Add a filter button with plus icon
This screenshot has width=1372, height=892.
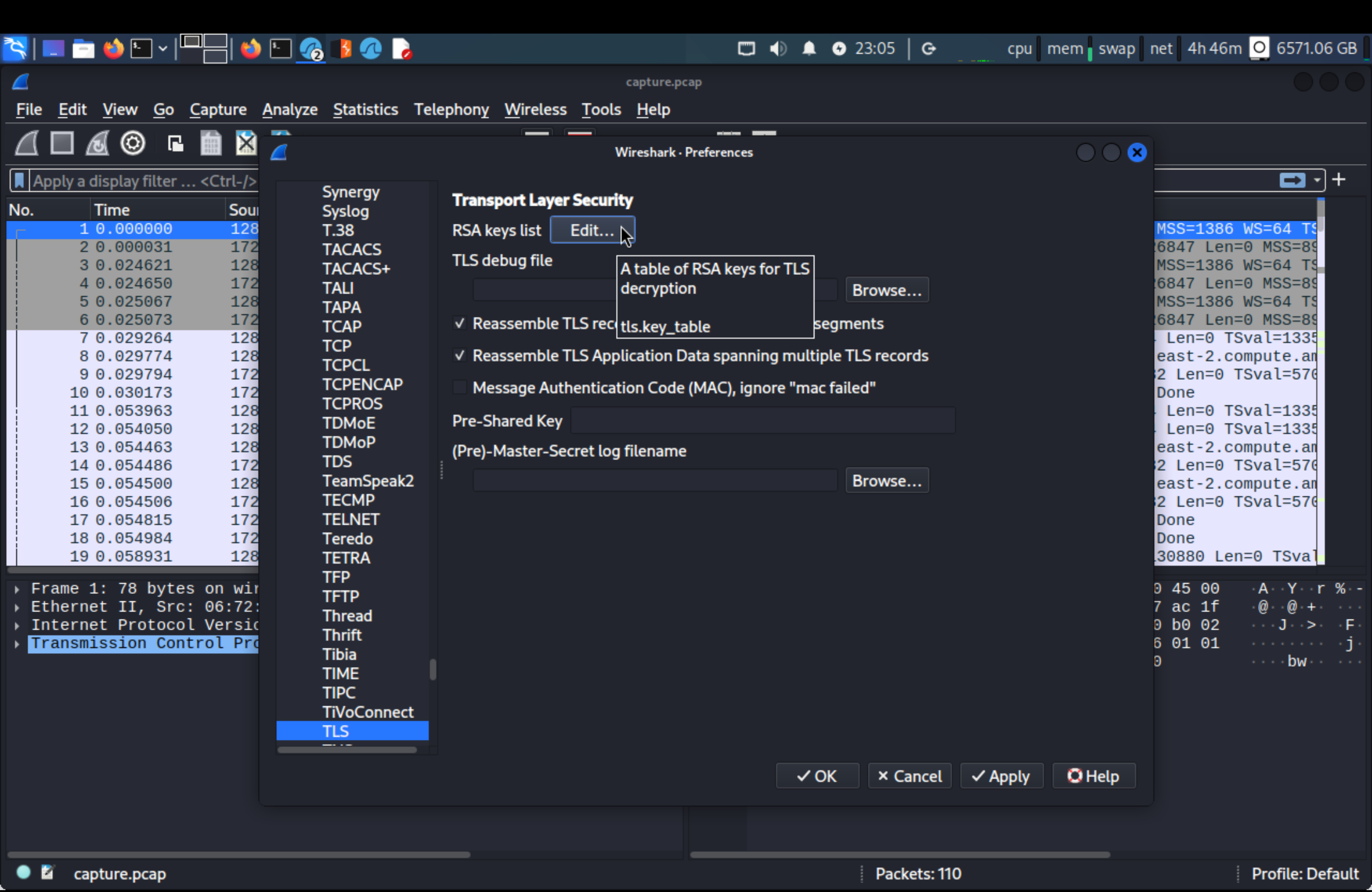1339,180
